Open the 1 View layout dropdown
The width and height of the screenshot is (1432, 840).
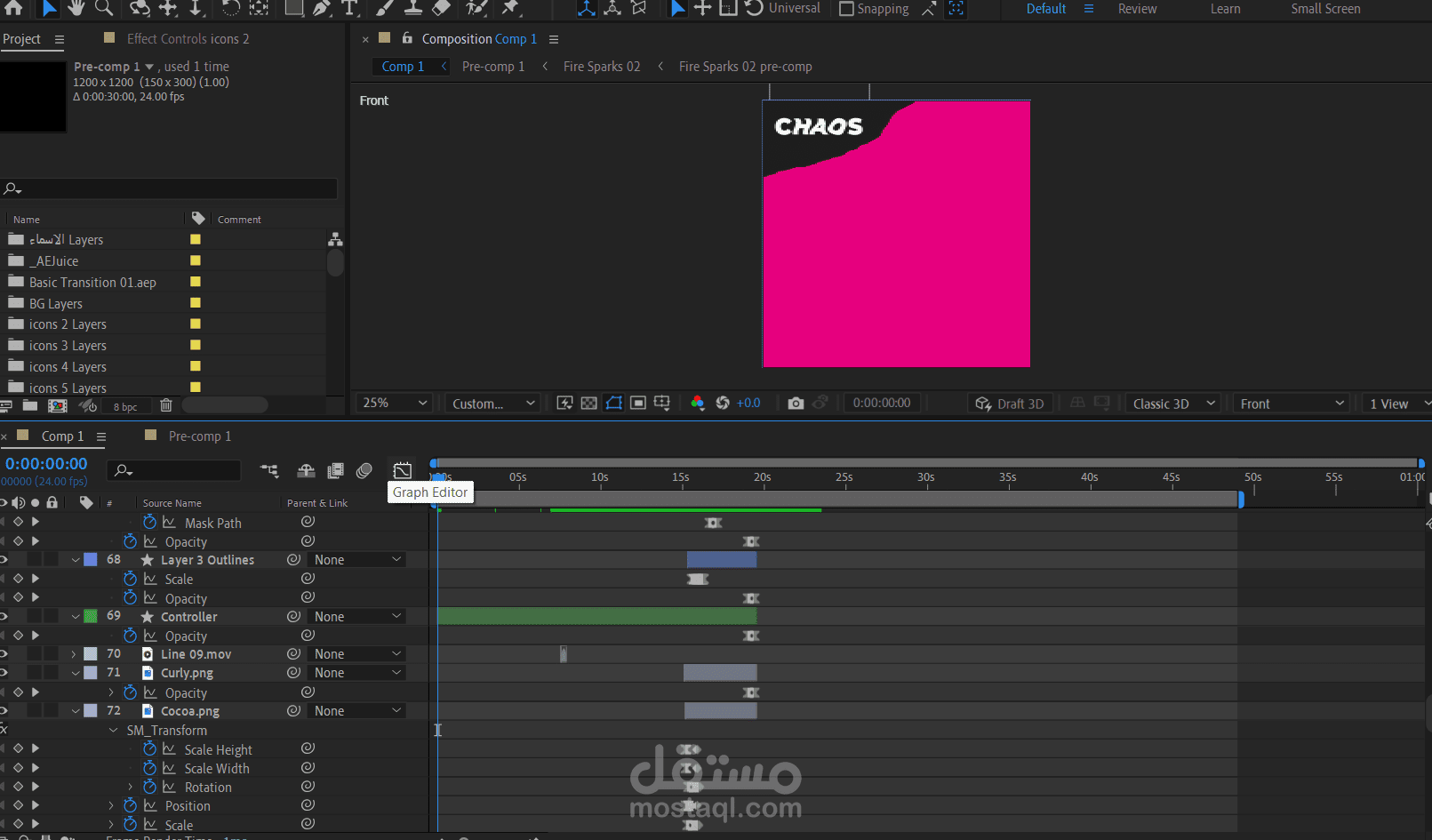coord(1398,404)
